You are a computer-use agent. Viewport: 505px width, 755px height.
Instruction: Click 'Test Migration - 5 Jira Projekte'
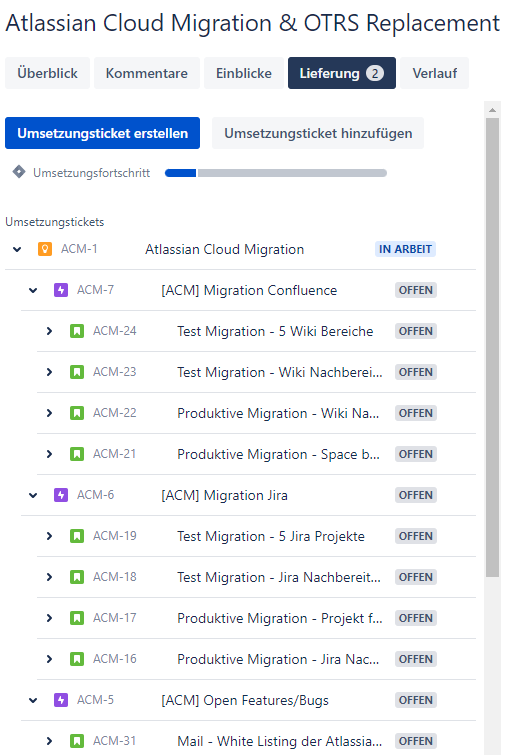pyautogui.click(x=271, y=536)
